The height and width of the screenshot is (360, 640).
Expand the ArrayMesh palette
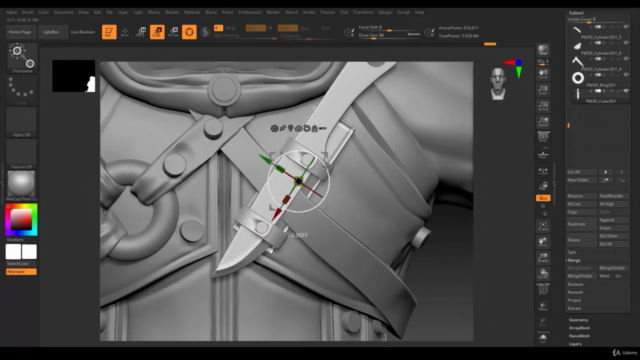point(579,328)
